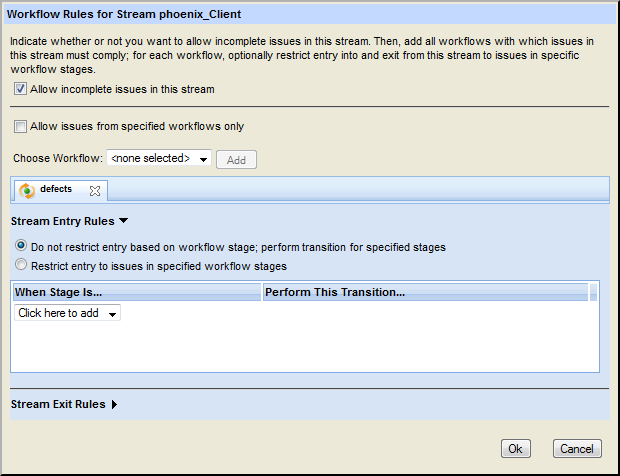Image resolution: width=620 pixels, height=476 pixels.
Task: Click the narrow corner cell right of headers
Action: (x=593, y=292)
